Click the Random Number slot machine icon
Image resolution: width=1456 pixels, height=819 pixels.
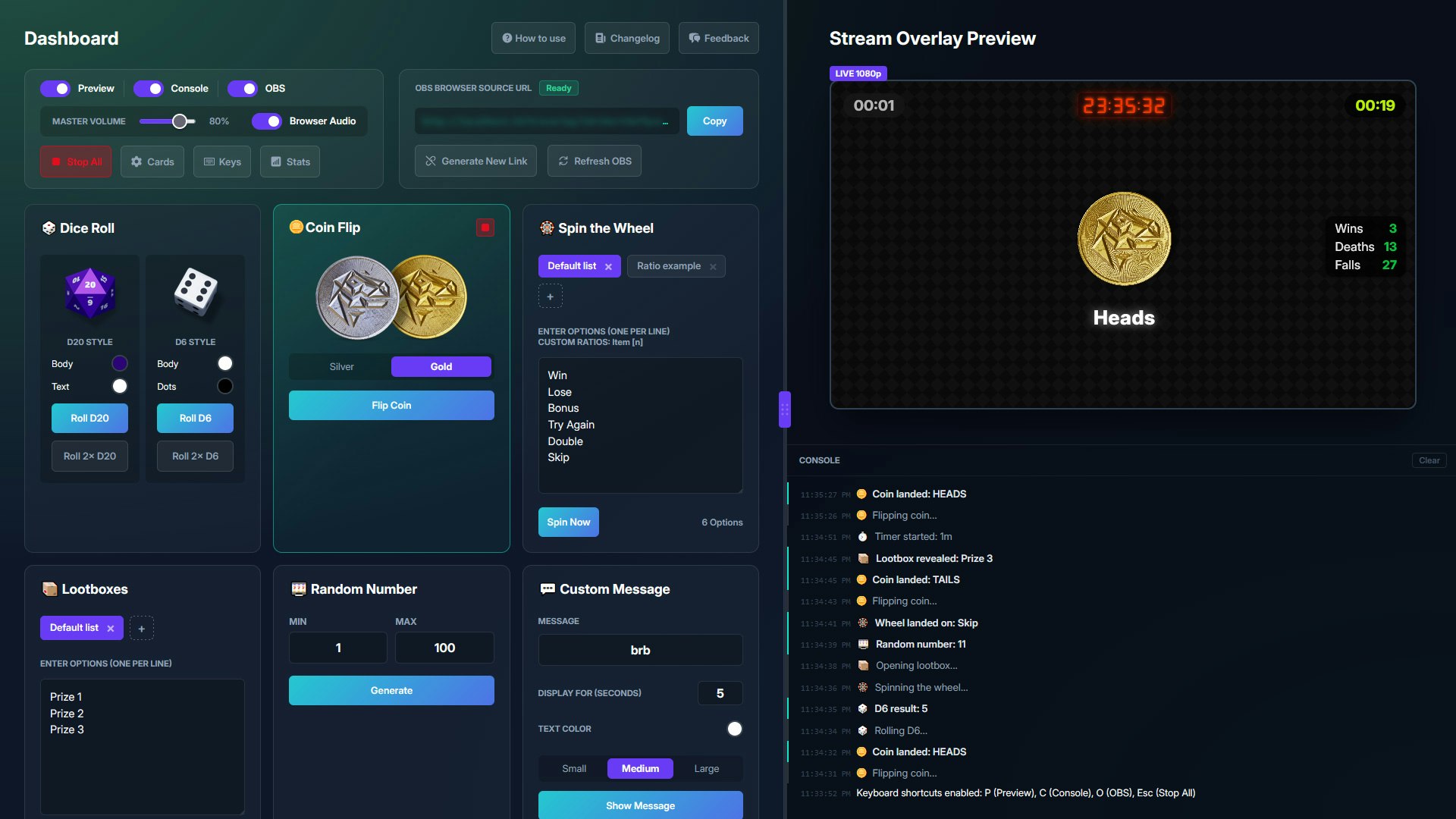pyautogui.click(x=297, y=588)
